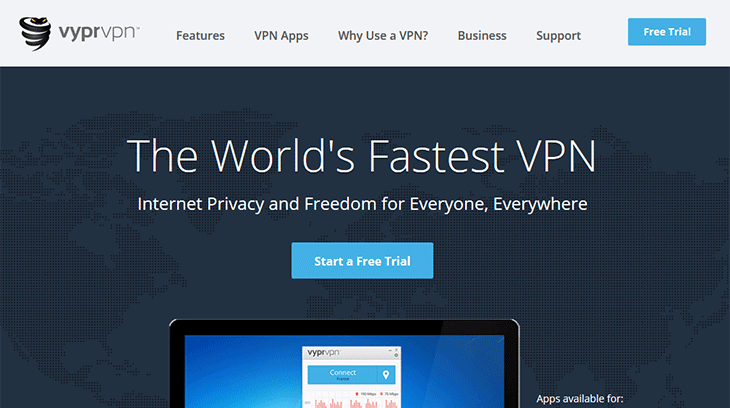Click the speed graph in app preview

click(351, 400)
